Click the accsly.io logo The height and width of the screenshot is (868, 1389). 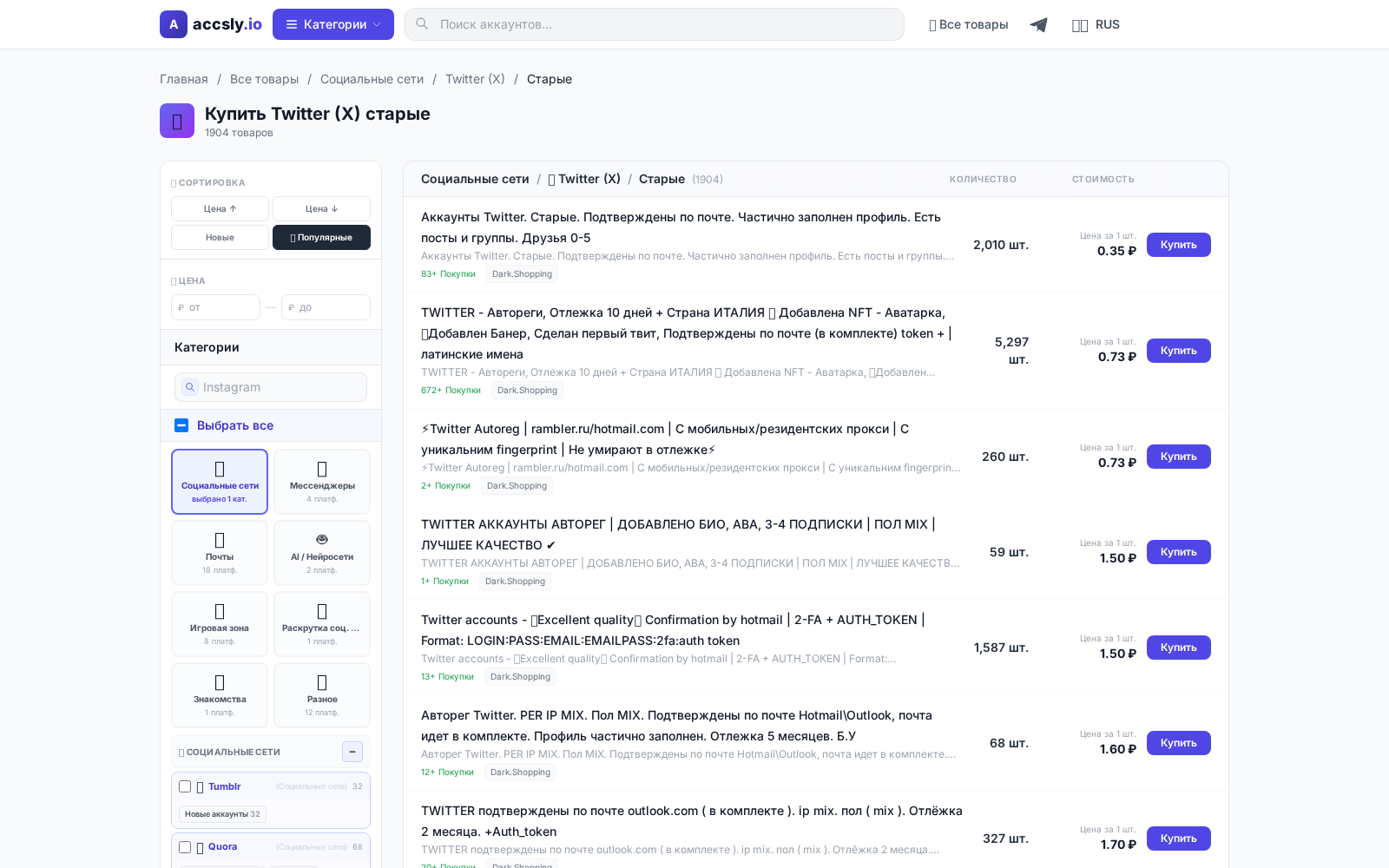(210, 23)
